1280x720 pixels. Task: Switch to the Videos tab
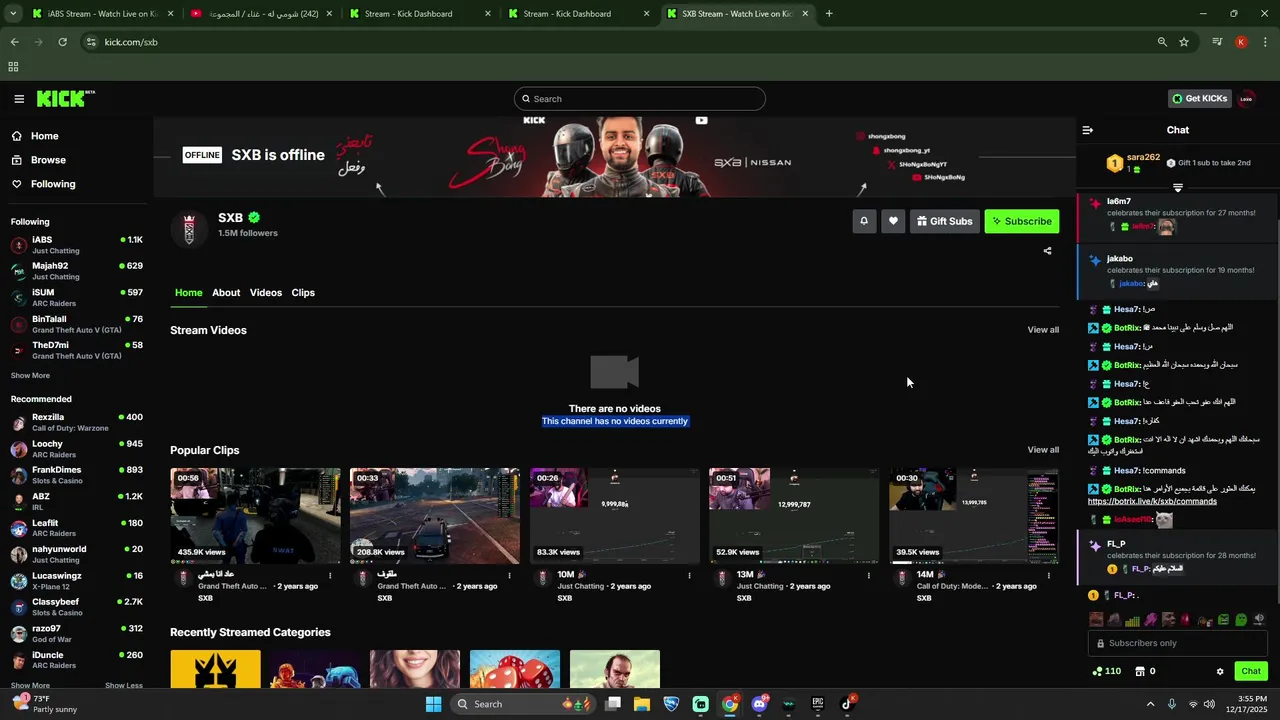click(x=266, y=293)
